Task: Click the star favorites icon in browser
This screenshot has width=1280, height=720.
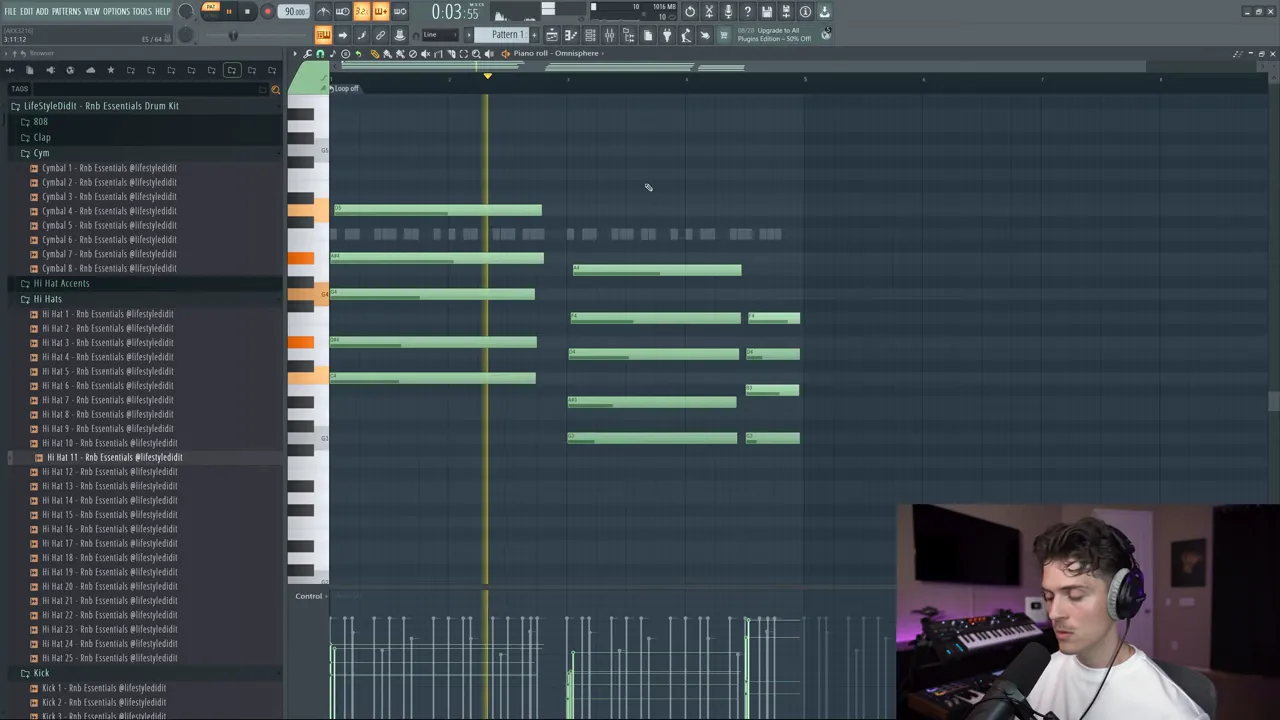Action: (x=110, y=70)
